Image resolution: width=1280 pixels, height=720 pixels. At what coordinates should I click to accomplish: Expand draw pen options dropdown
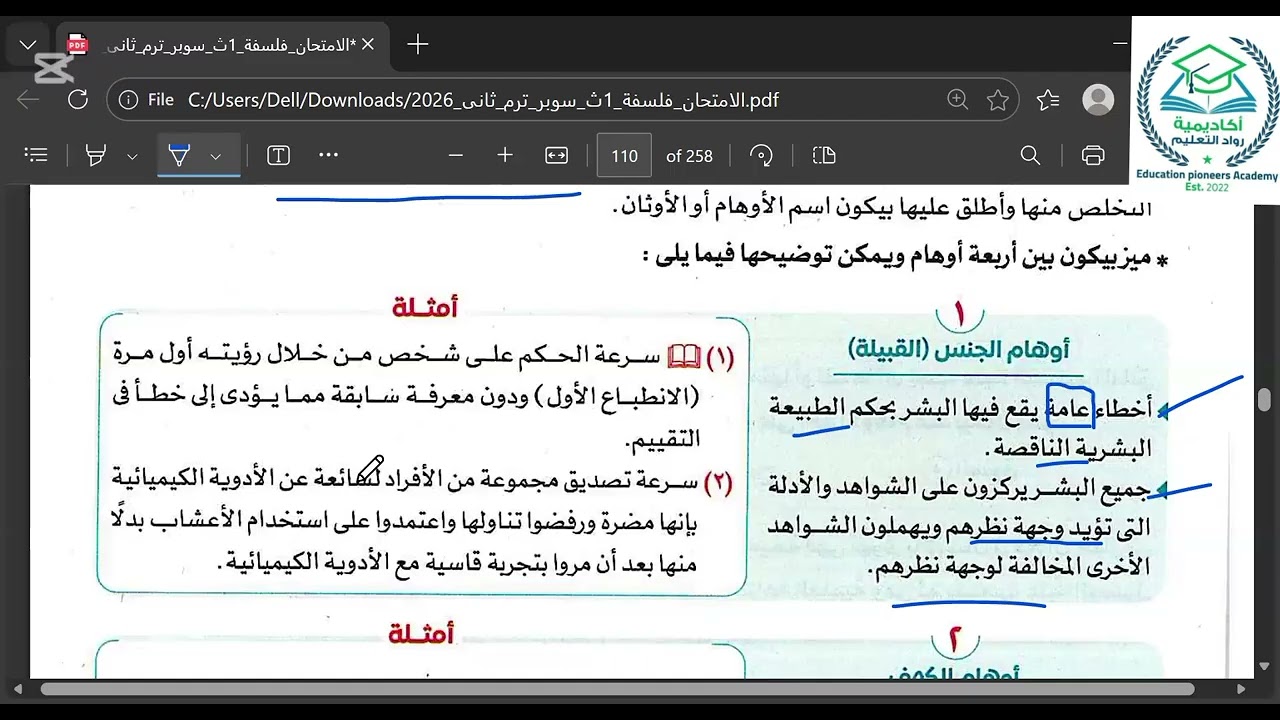(215, 156)
